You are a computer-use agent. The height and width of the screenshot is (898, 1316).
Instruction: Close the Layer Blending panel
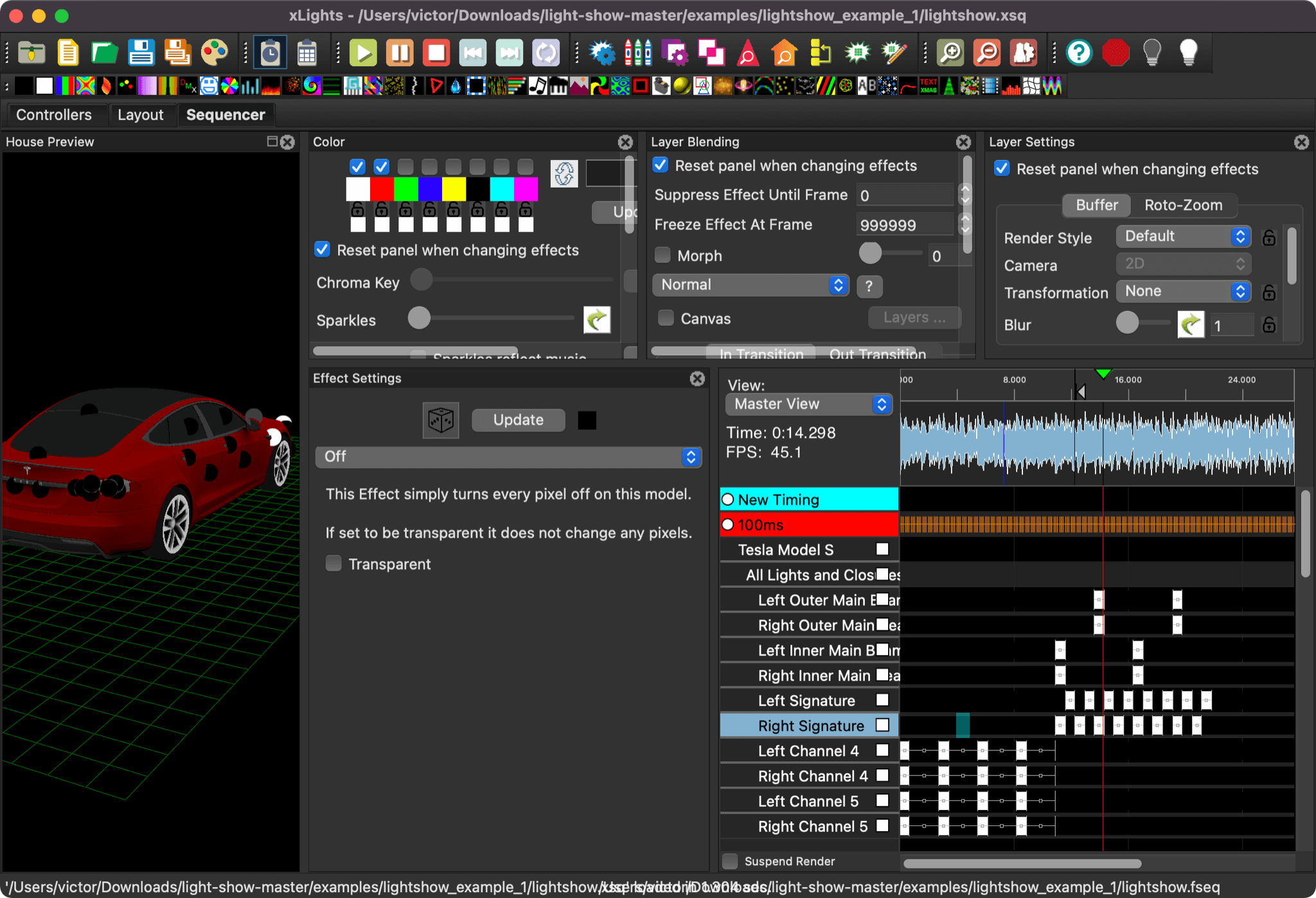pyautogui.click(x=963, y=142)
